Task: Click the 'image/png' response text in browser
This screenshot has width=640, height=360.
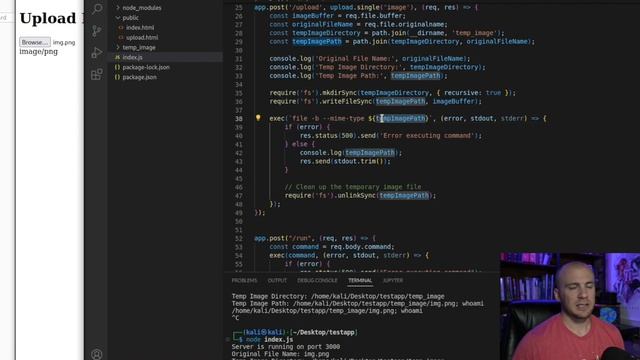Action: click(38, 52)
